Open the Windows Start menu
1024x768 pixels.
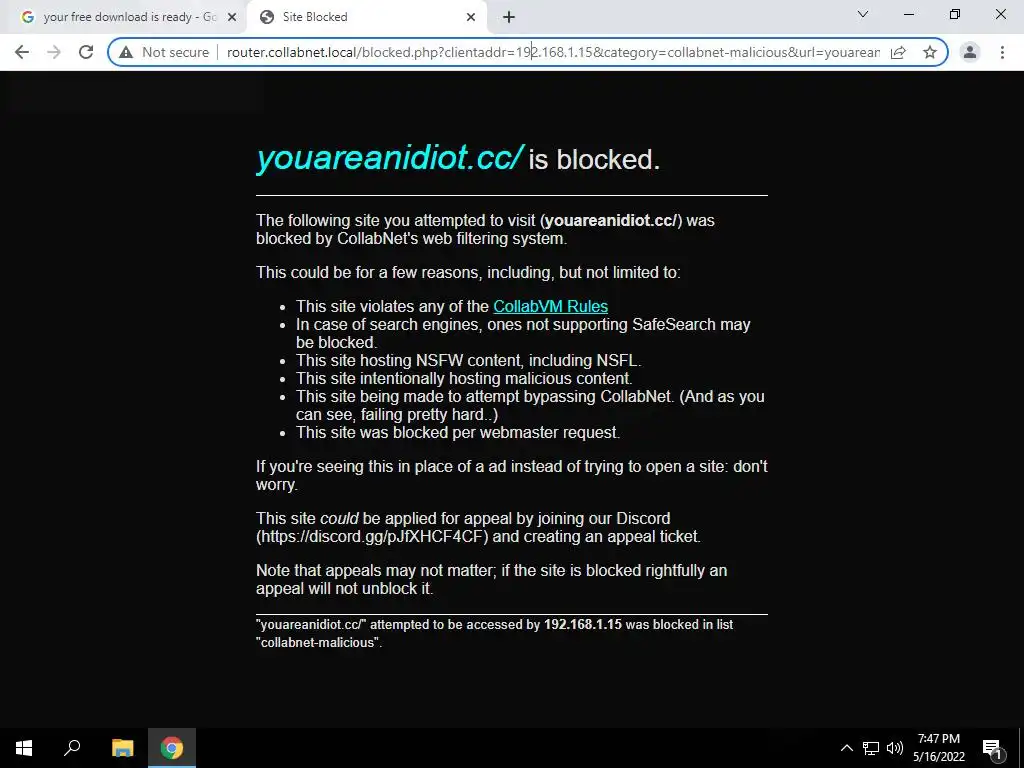point(24,748)
